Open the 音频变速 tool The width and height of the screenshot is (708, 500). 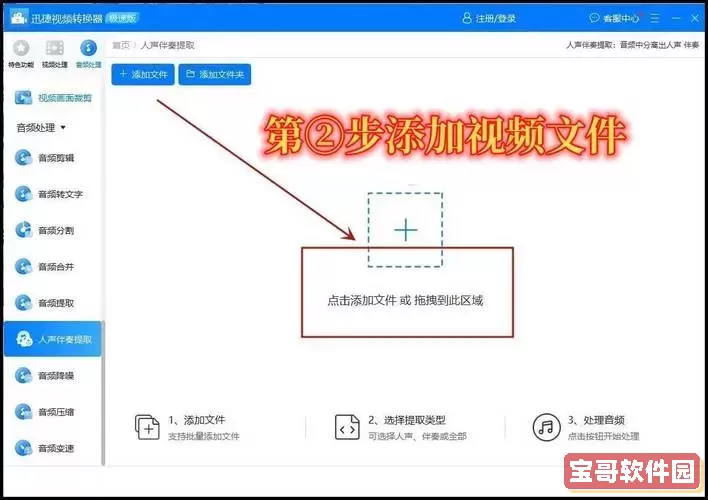(53, 448)
